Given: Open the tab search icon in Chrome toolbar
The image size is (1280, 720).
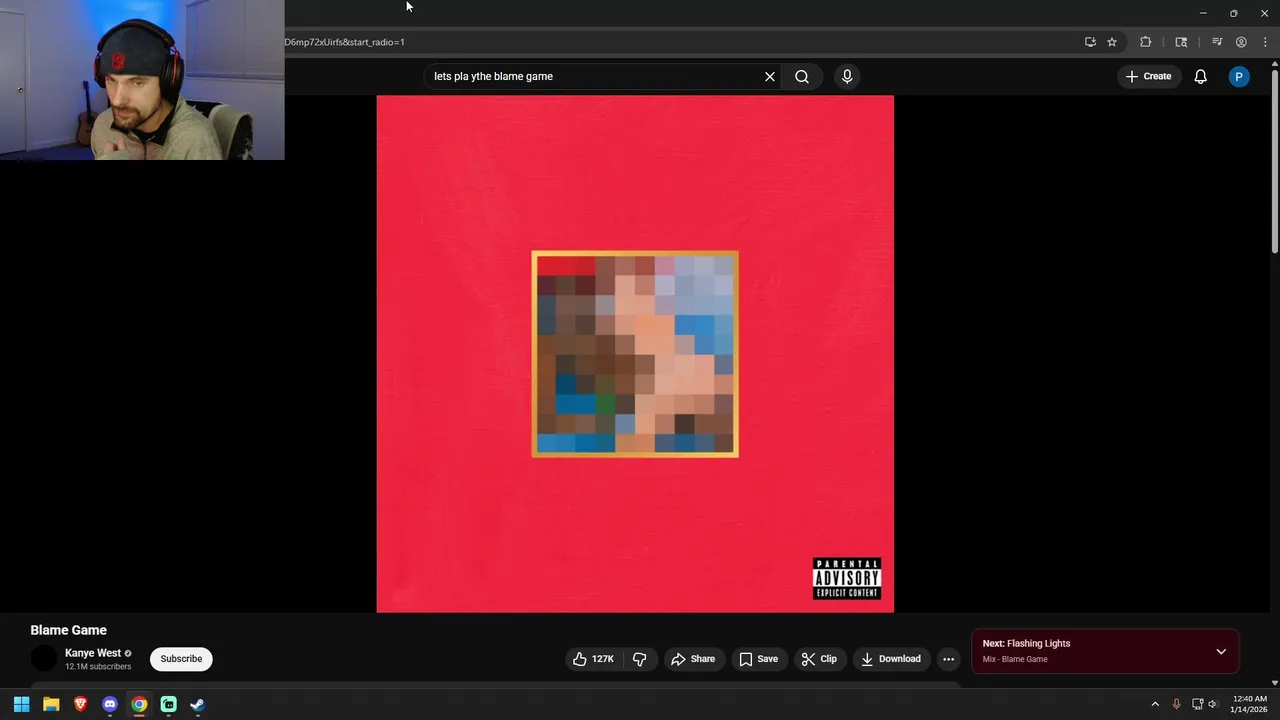Looking at the screenshot, I should (x=1181, y=42).
